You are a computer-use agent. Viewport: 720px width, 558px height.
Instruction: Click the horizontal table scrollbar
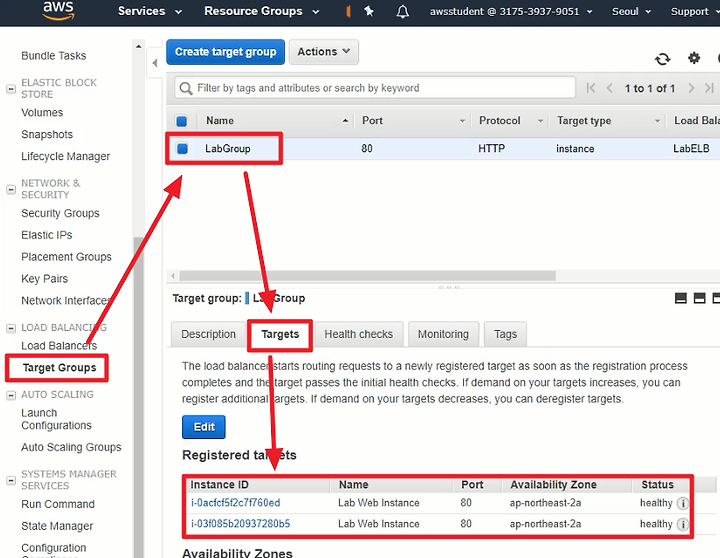tap(367, 276)
